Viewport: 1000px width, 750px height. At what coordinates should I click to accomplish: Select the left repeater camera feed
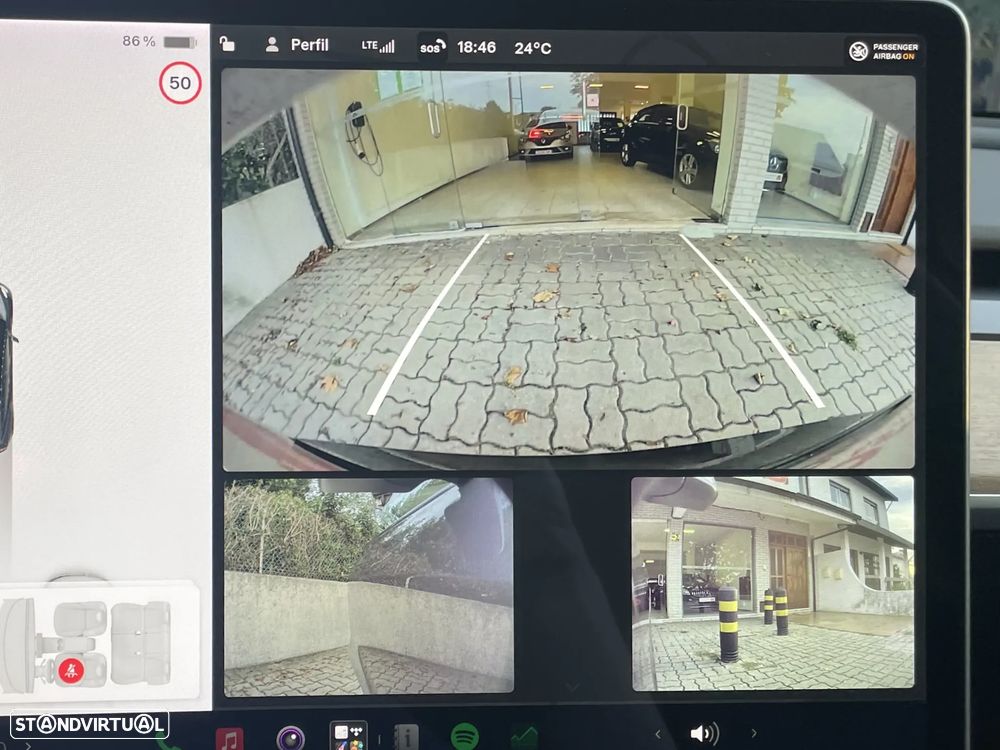click(x=369, y=586)
